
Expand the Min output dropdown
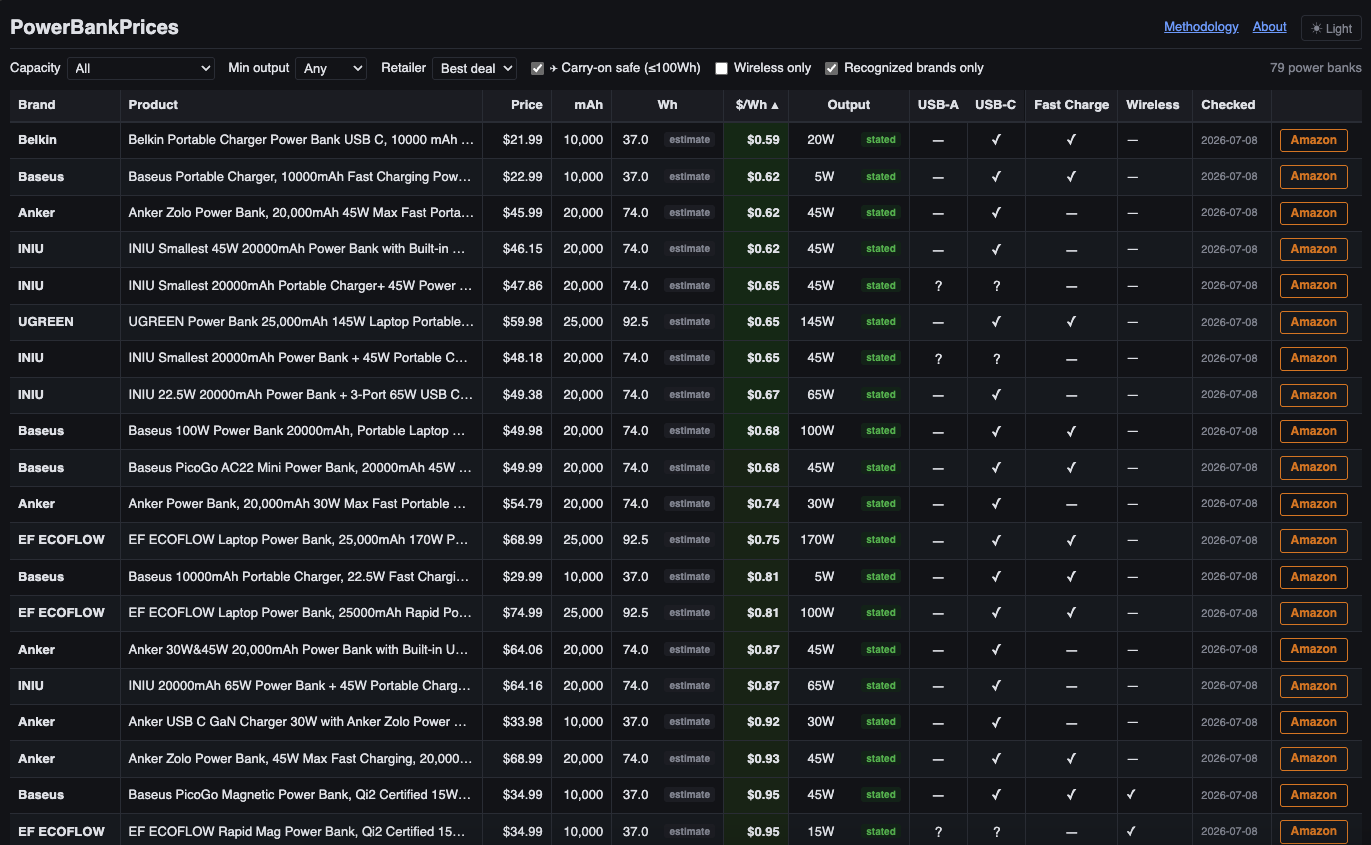click(331, 68)
